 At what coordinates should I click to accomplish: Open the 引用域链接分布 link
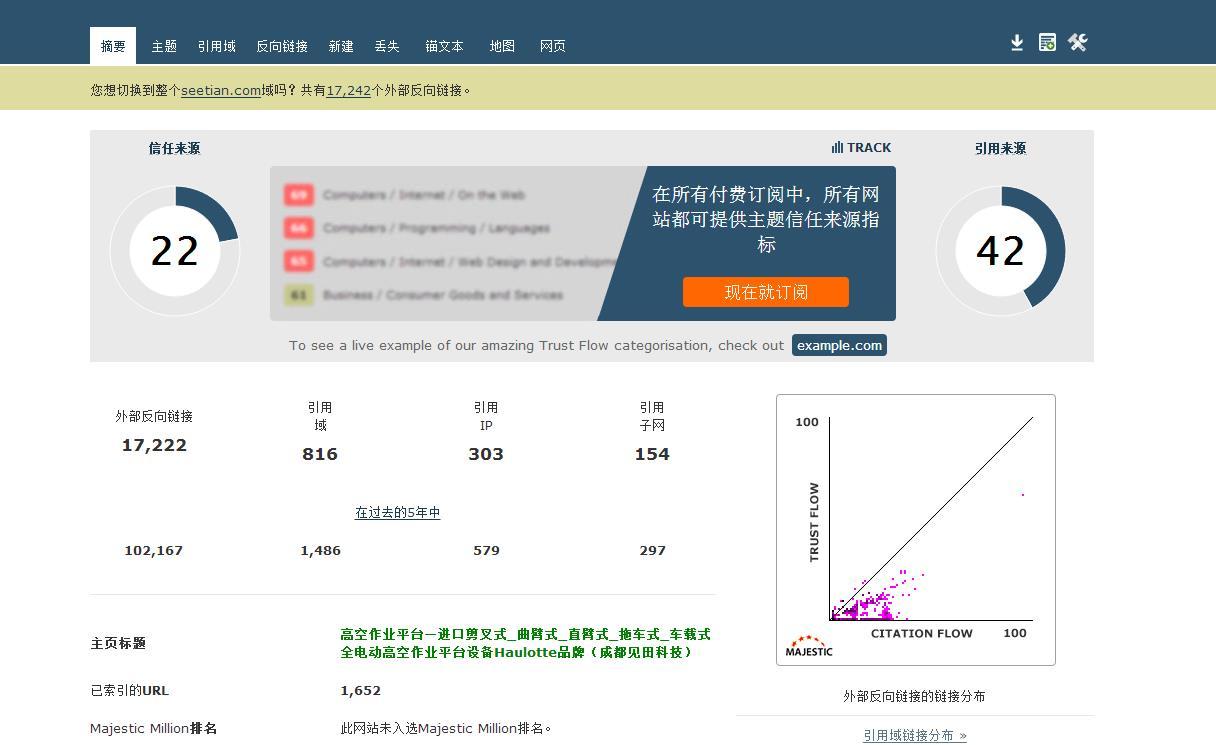tap(915, 735)
